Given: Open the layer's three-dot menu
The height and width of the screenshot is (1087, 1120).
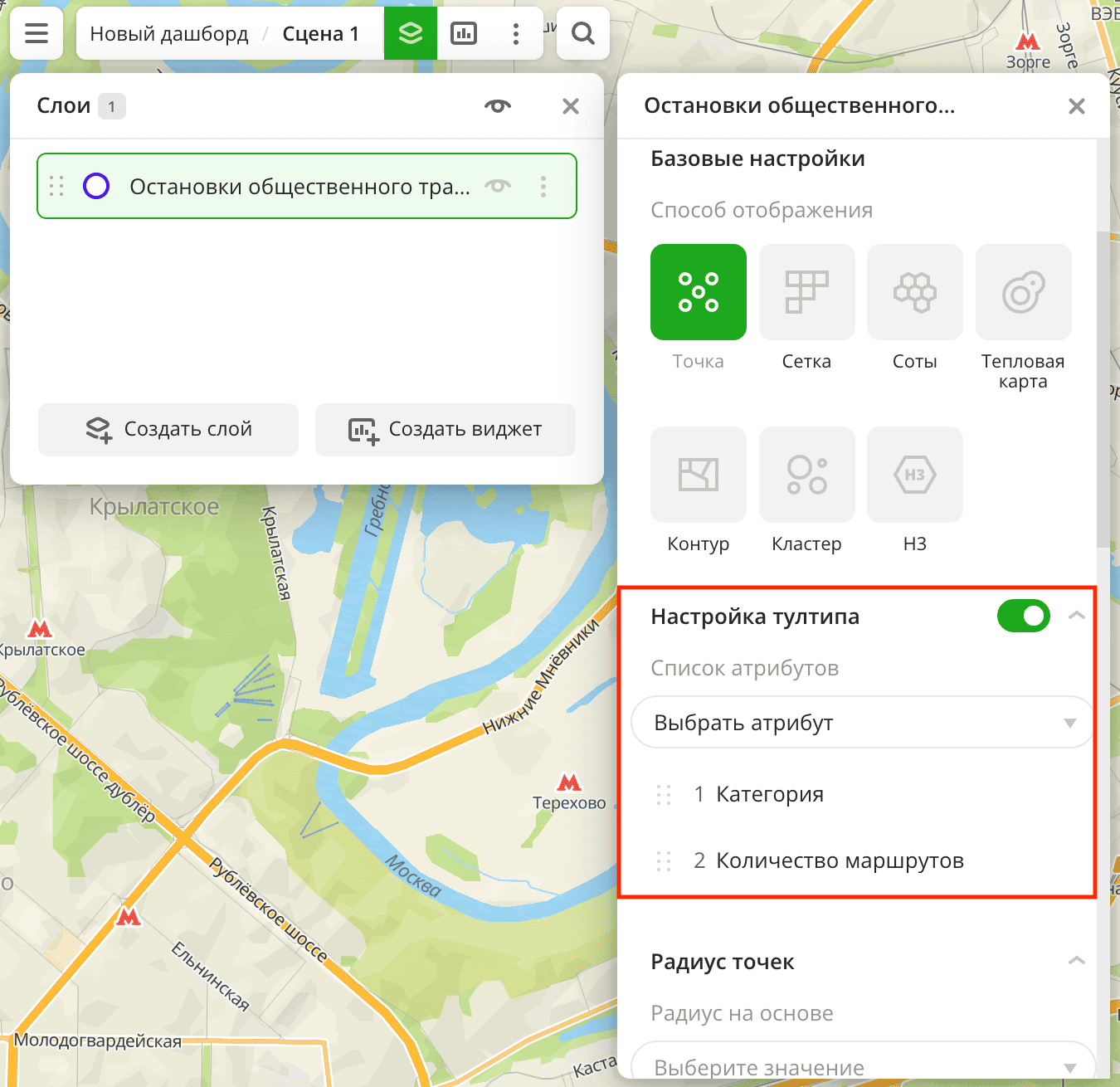Looking at the screenshot, I should [543, 186].
